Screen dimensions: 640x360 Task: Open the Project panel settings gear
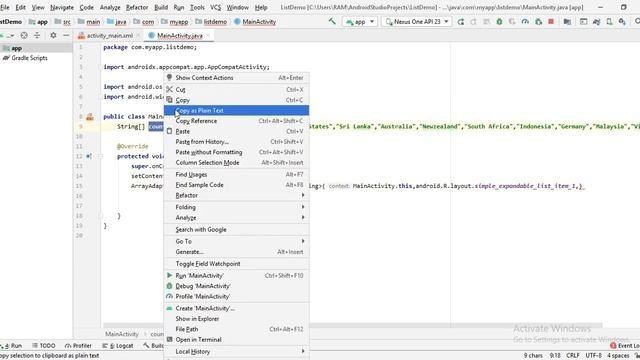coord(53,36)
